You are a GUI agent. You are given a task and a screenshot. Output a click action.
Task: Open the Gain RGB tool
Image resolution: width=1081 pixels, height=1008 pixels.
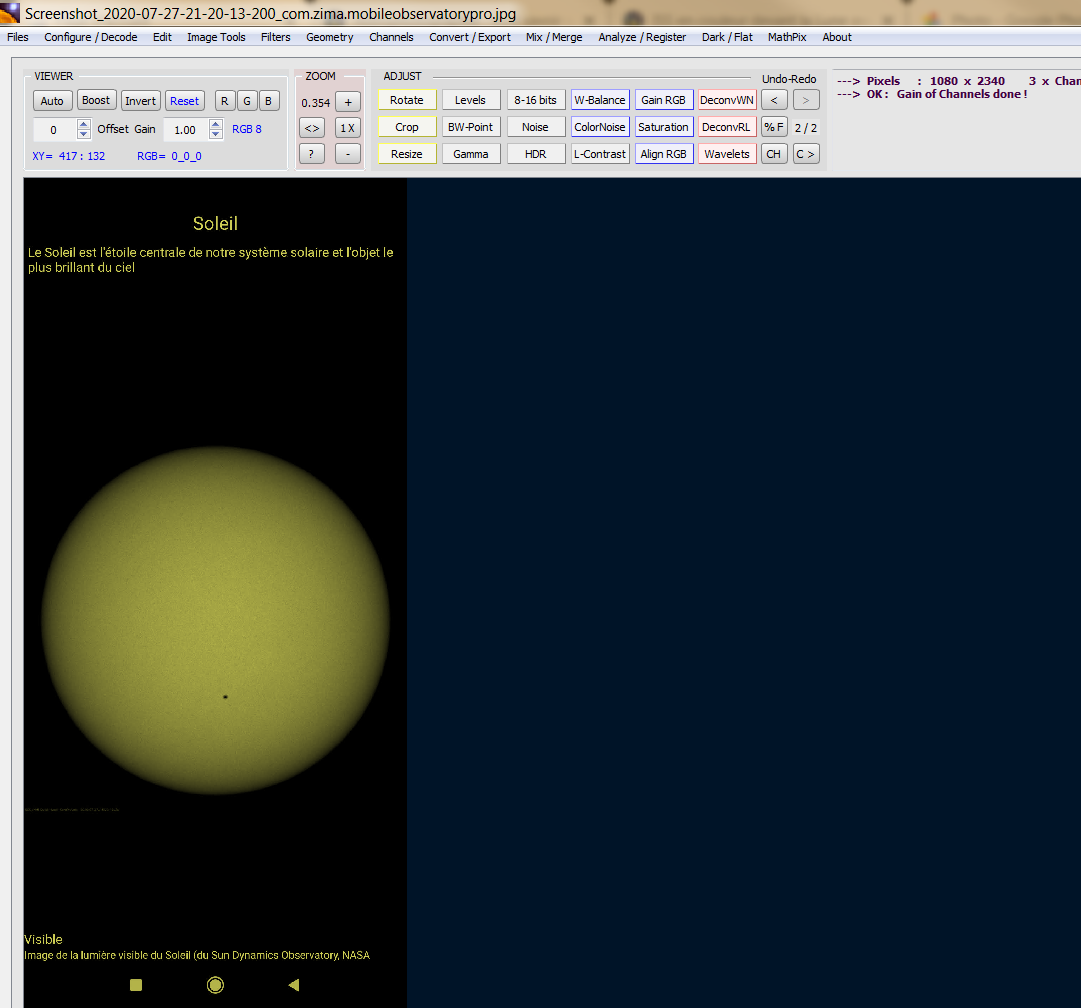pyautogui.click(x=664, y=100)
